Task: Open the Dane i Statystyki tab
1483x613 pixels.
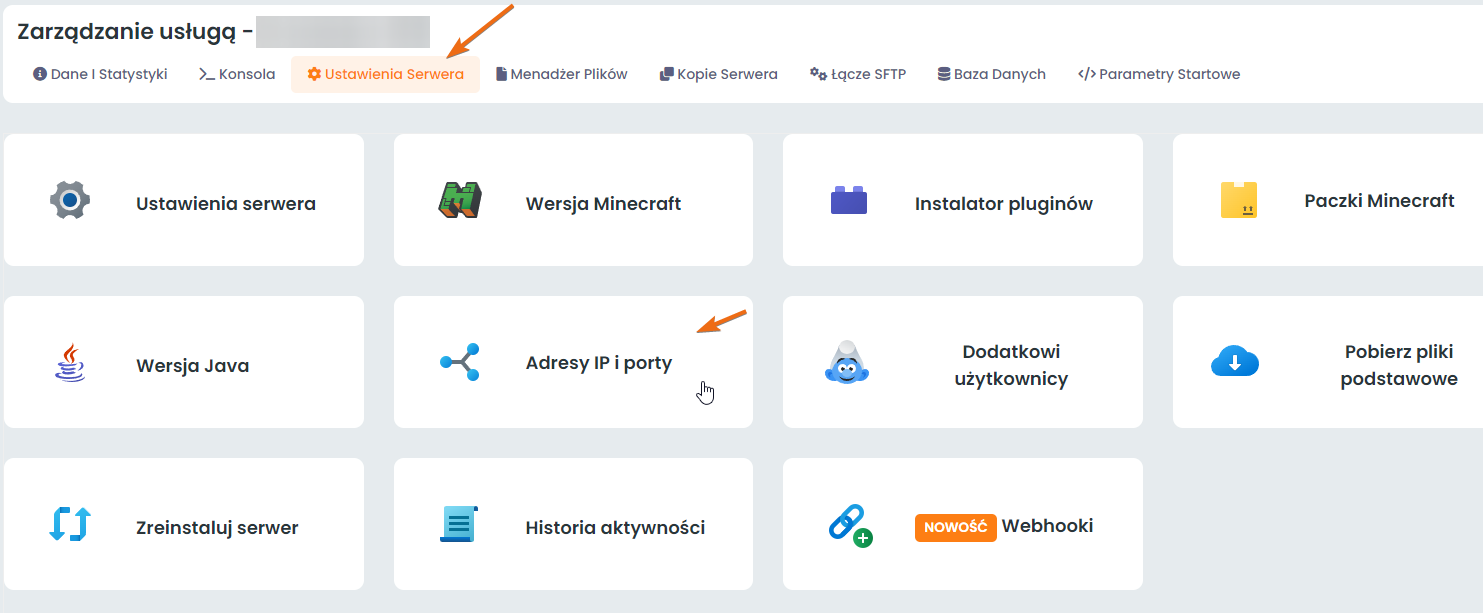Action: point(100,74)
